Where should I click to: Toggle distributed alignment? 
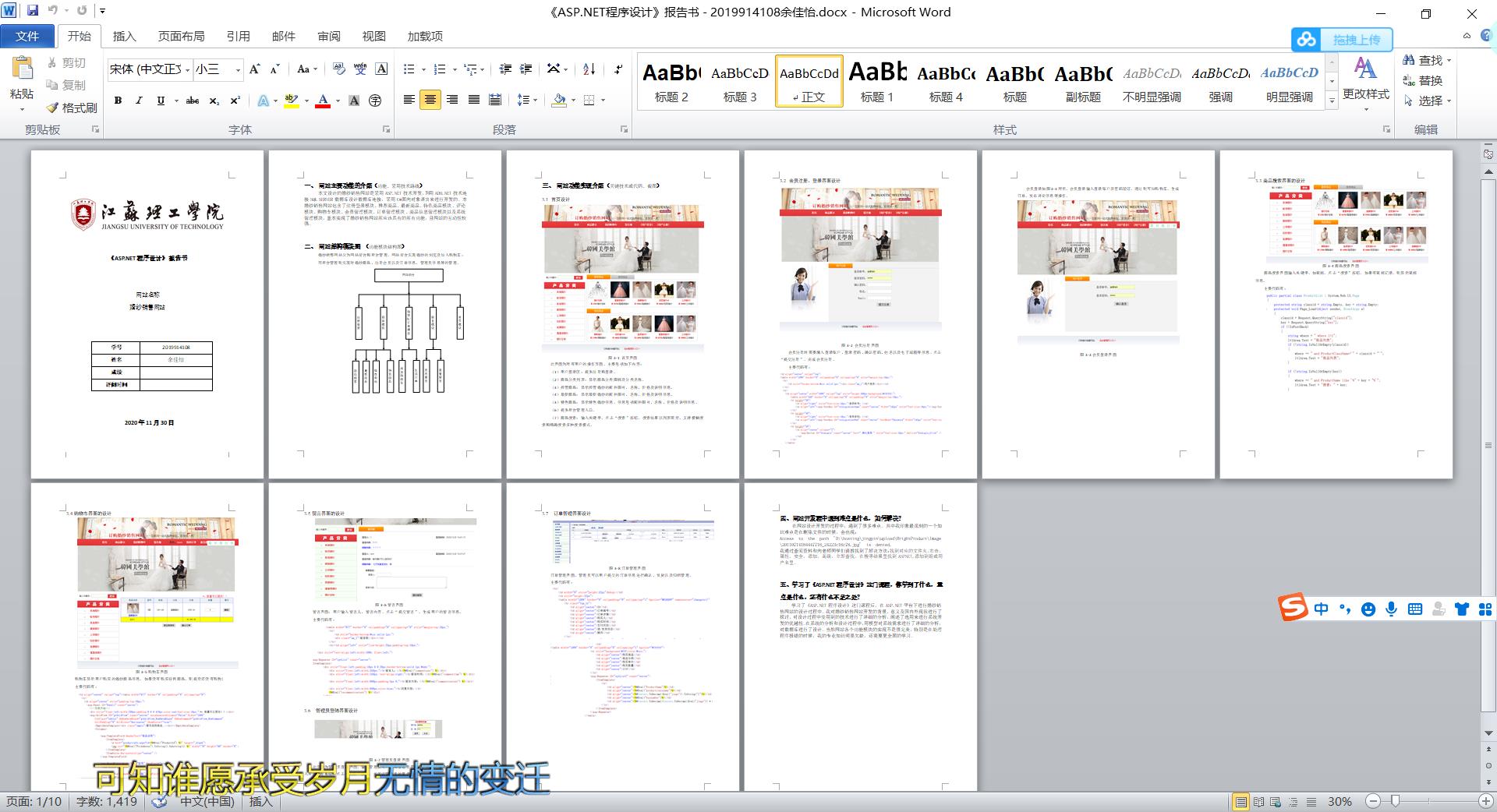click(495, 100)
